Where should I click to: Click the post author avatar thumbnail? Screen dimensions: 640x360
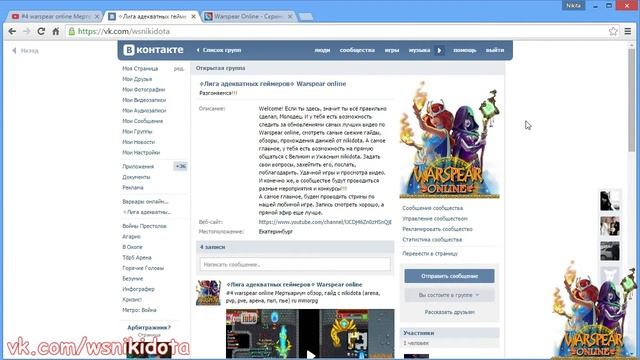click(208, 293)
